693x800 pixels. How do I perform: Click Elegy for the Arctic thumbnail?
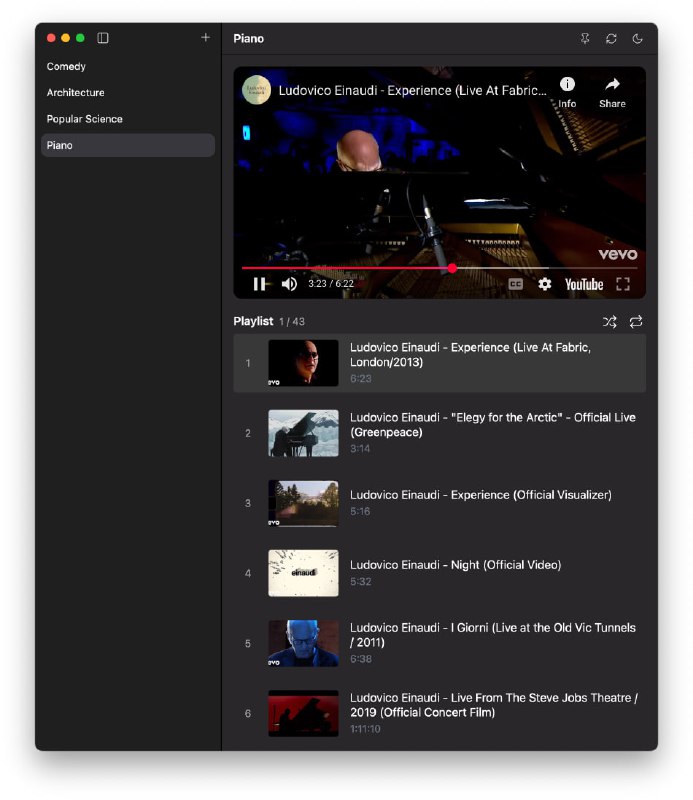(x=303, y=433)
